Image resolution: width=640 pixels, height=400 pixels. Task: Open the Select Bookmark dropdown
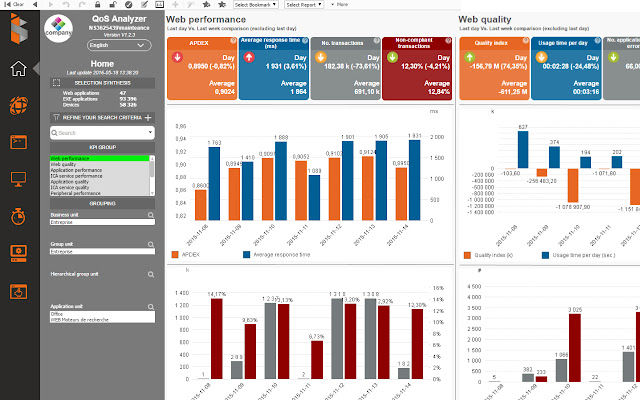(256, 4)
